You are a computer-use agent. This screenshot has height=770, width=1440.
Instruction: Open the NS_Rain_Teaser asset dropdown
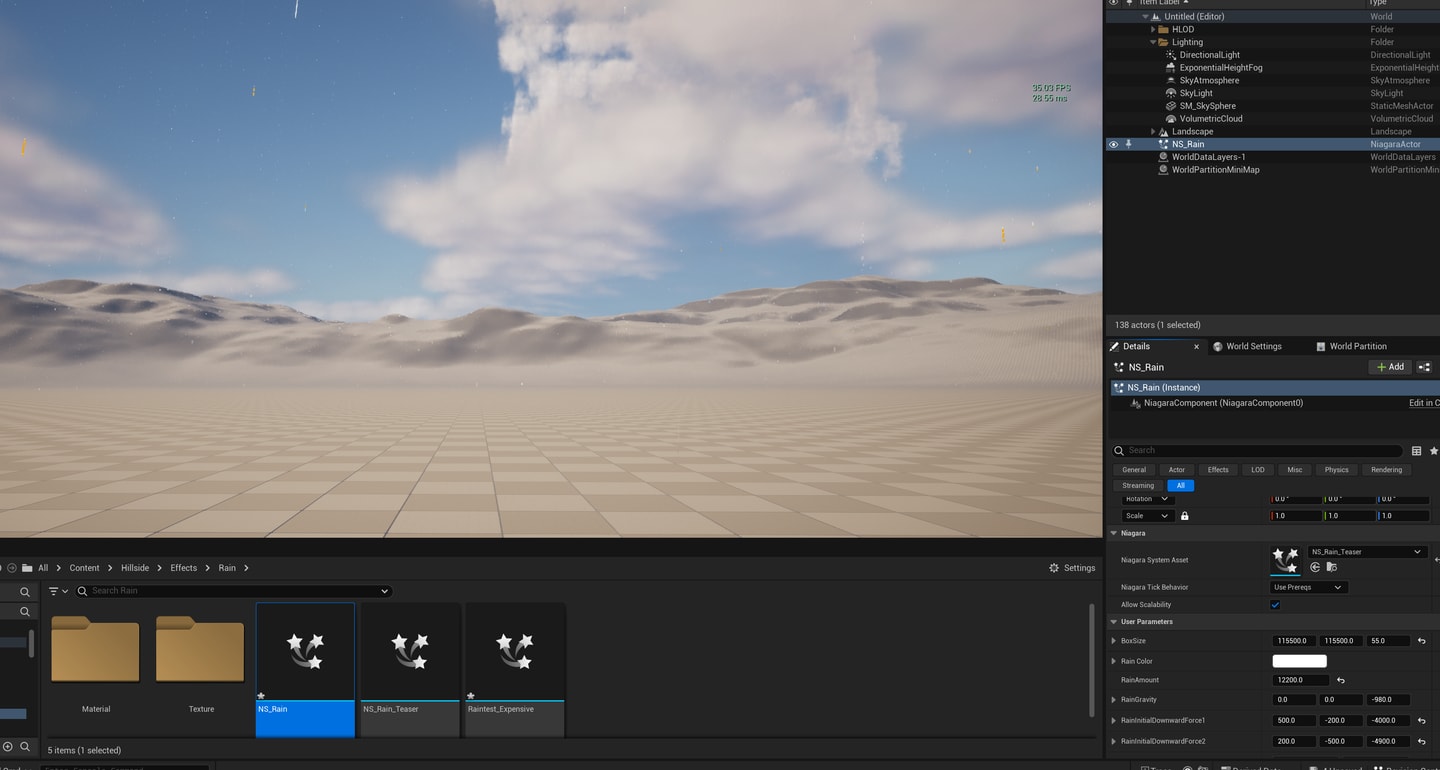[1367, 552]
